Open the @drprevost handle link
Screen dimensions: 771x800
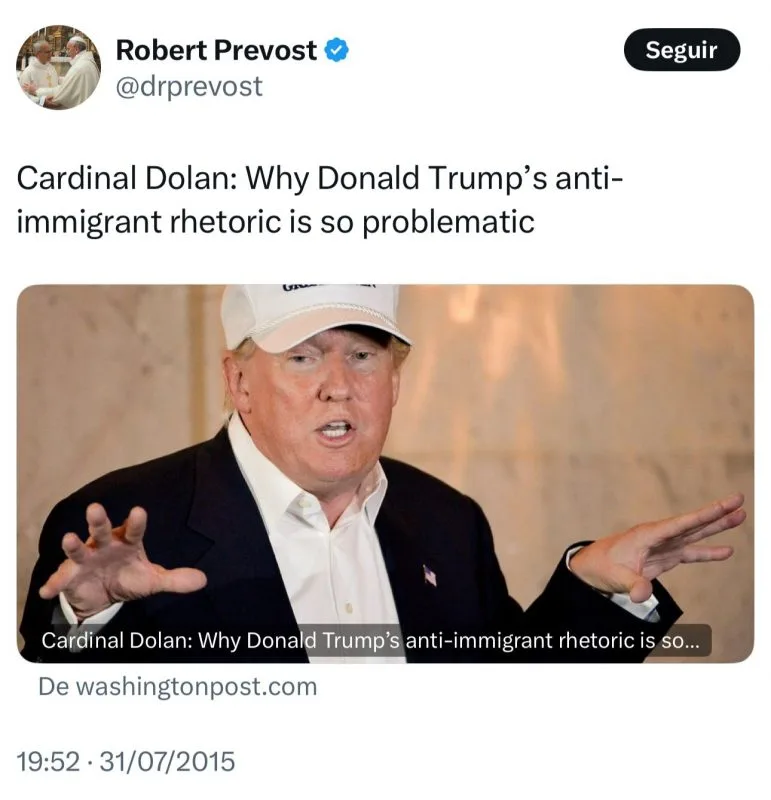point(189,86)
